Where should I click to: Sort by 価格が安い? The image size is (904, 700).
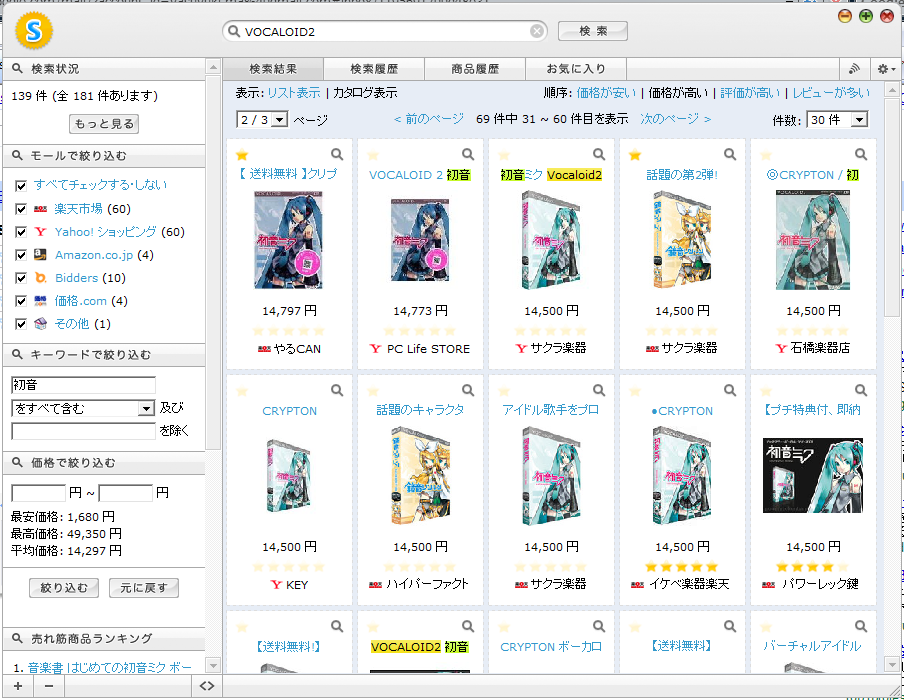click(606, 93)
